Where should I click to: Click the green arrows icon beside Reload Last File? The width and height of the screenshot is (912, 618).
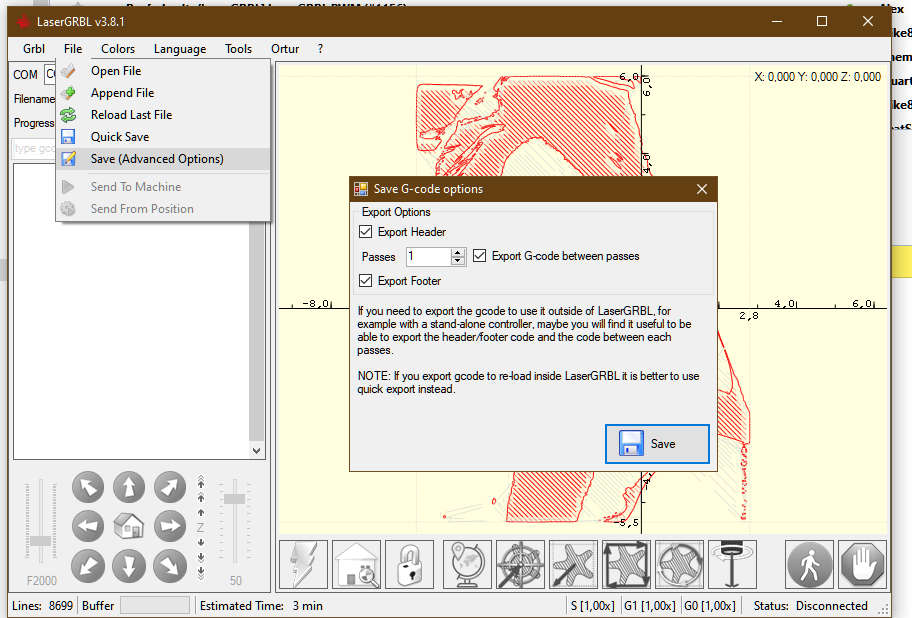[x=69, y=115]
